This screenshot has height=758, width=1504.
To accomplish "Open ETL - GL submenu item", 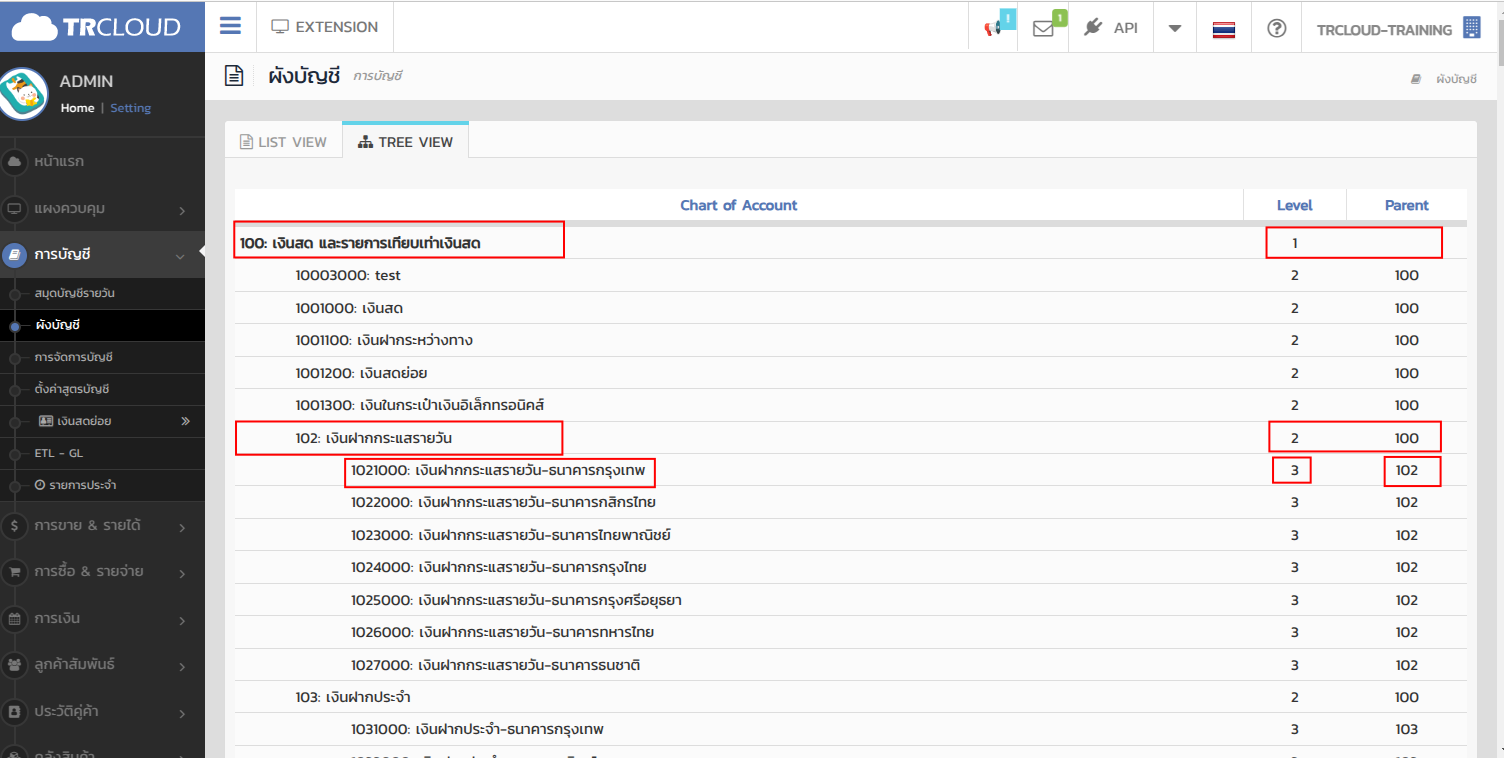I will pos(58,453).
